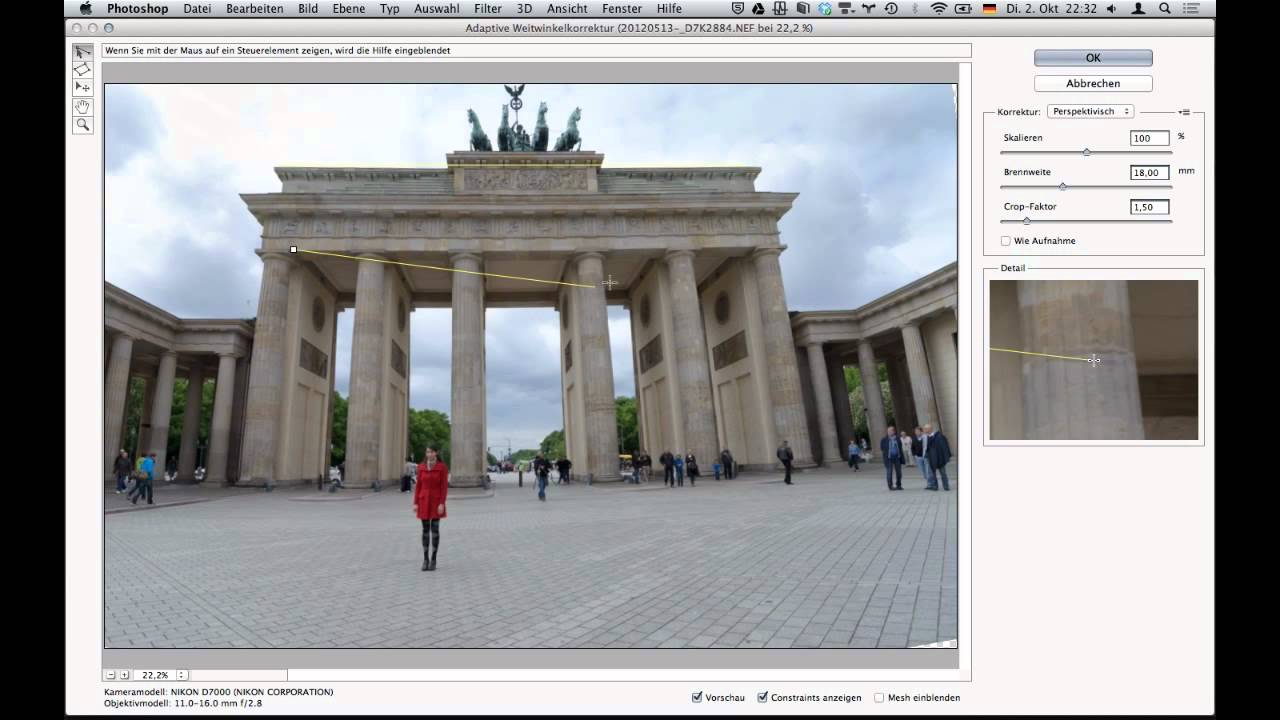The image size is (1280, 720).
Task: Open the Auswahl menu
Action: (437, 8)
